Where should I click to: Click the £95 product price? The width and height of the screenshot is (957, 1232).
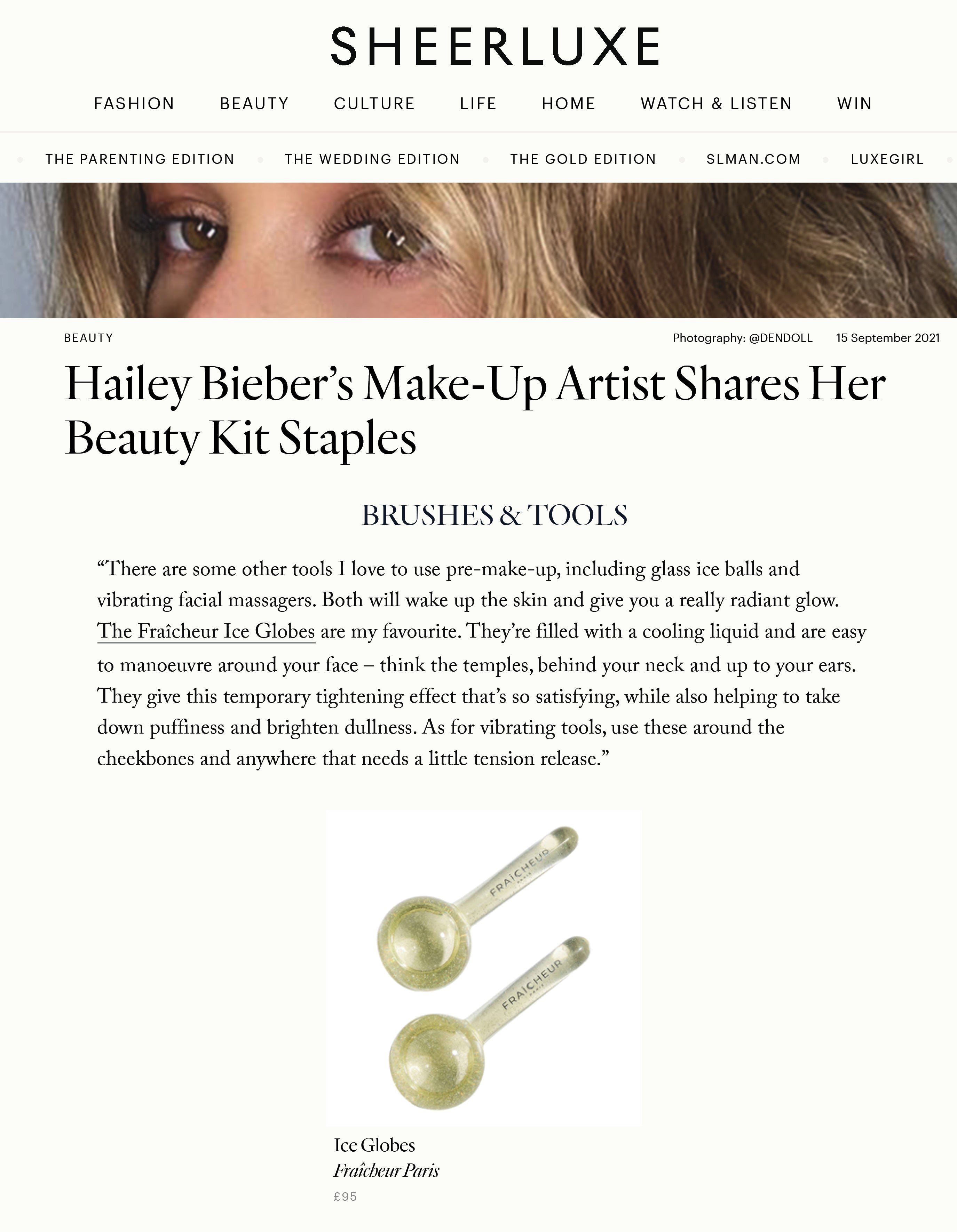click(345, 1197)
